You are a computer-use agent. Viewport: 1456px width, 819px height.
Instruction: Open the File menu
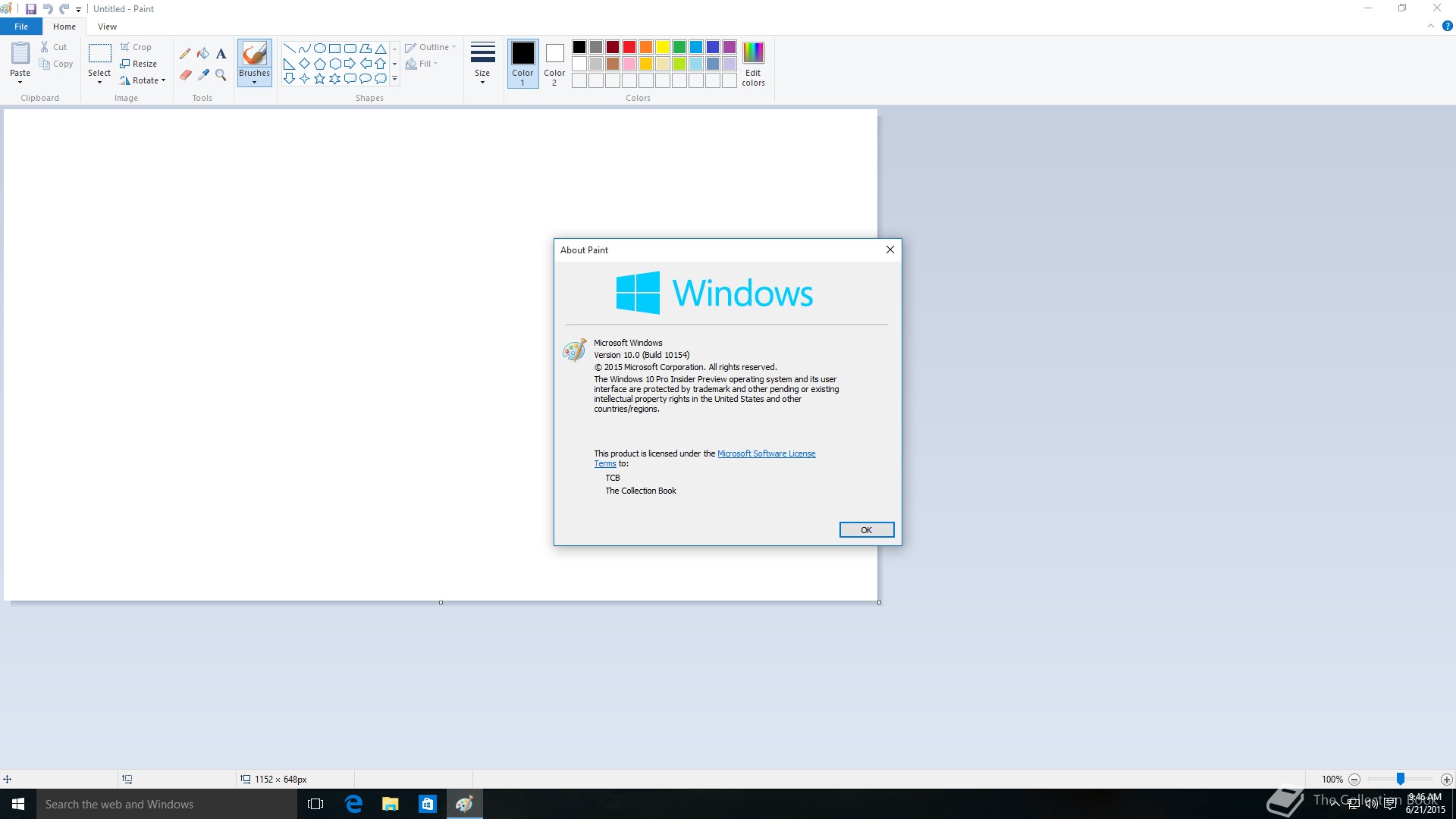pos(21,27)
